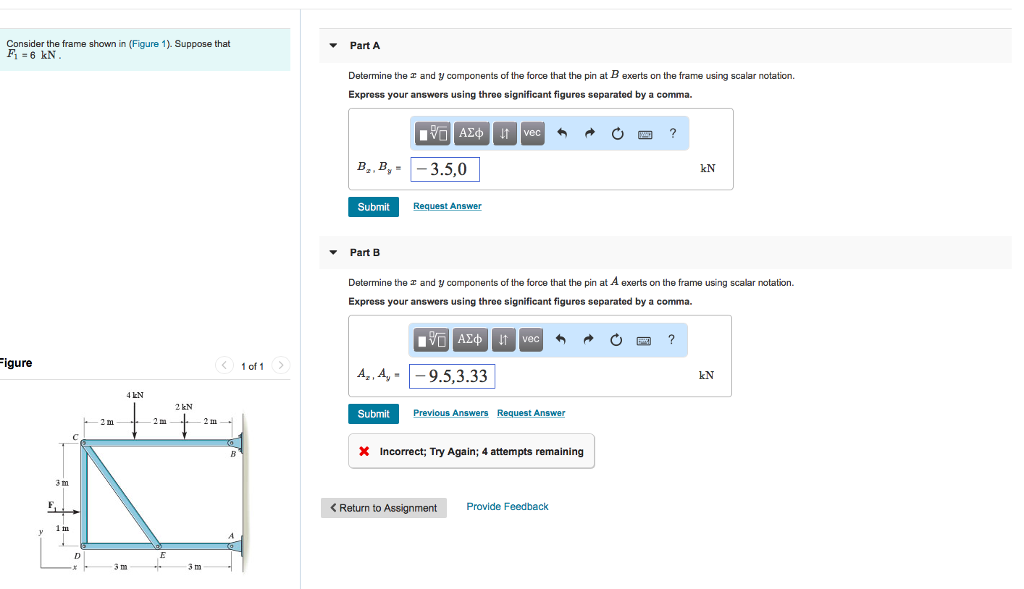Collapse the Part B section
The image size is (1024, 589).
(332, 252)
